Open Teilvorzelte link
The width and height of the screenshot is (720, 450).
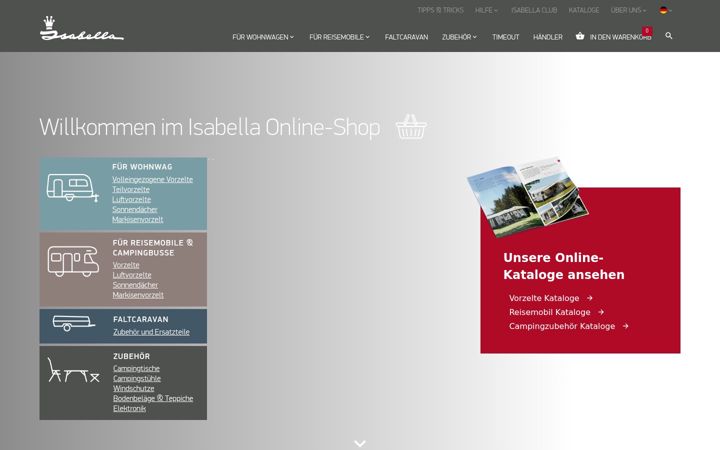[131, 189]
